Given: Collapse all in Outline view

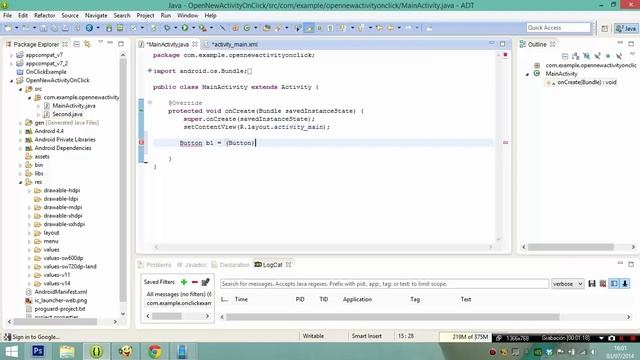Looking at the screenshot, I should pos(565,56).
